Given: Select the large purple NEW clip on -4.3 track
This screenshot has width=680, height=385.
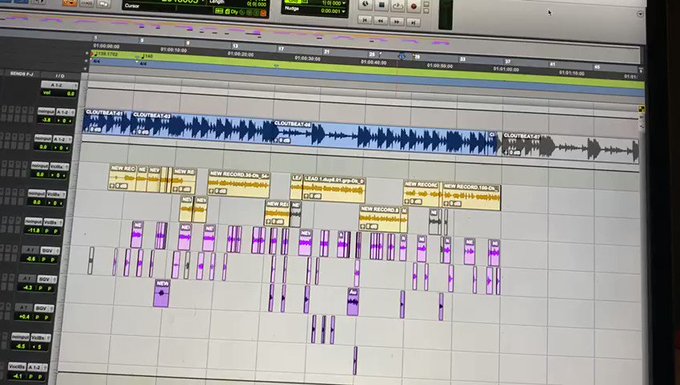Looking at the screenshot, I should click(161, 294).
